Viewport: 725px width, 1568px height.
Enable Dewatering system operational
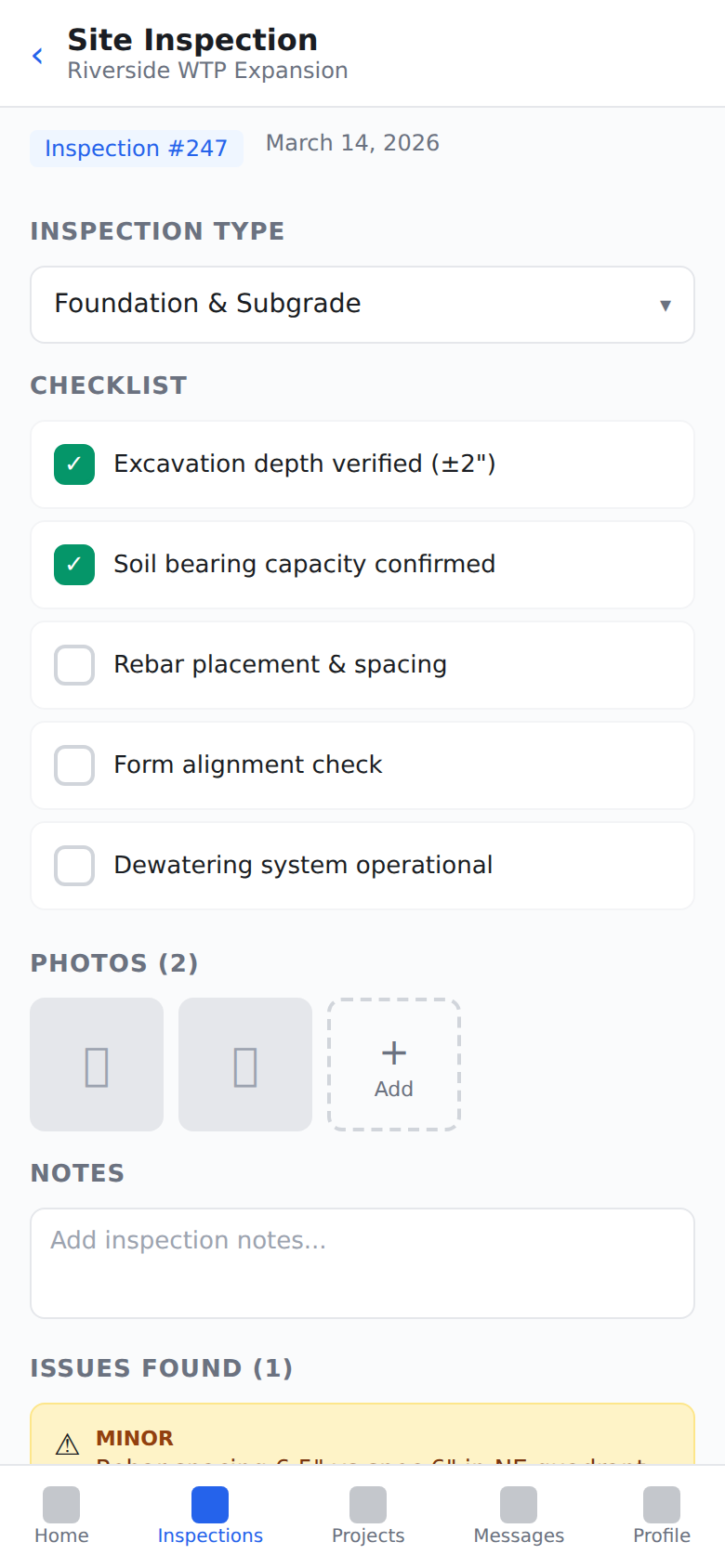coord(73,865)
